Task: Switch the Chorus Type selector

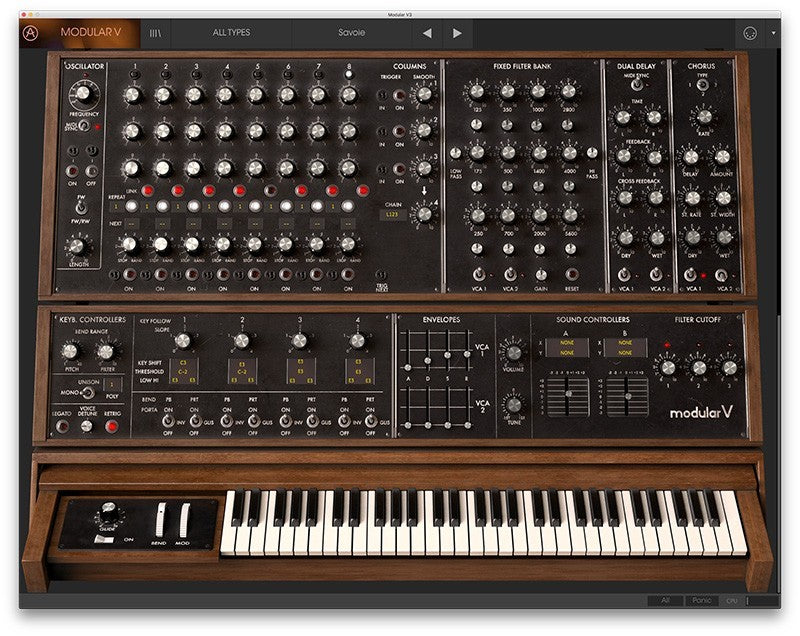Action: coord(702,85)
